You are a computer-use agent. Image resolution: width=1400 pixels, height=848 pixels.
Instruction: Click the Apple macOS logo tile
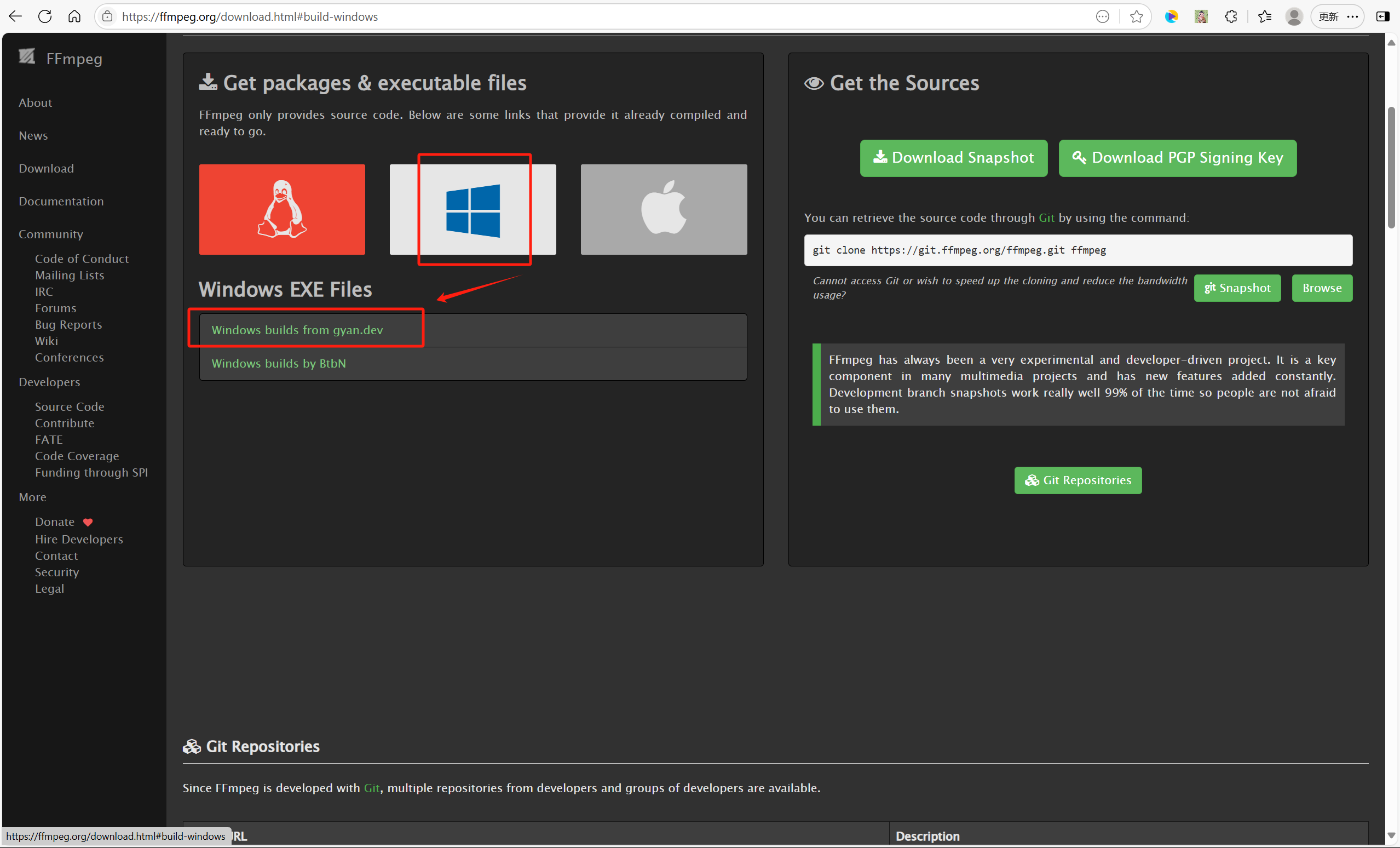[x=664, y=209]
